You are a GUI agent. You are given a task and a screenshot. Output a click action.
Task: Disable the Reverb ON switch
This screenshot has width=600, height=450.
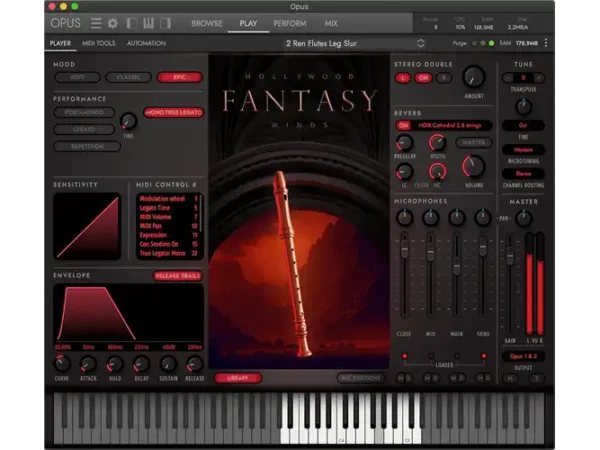tap(403, 126)
